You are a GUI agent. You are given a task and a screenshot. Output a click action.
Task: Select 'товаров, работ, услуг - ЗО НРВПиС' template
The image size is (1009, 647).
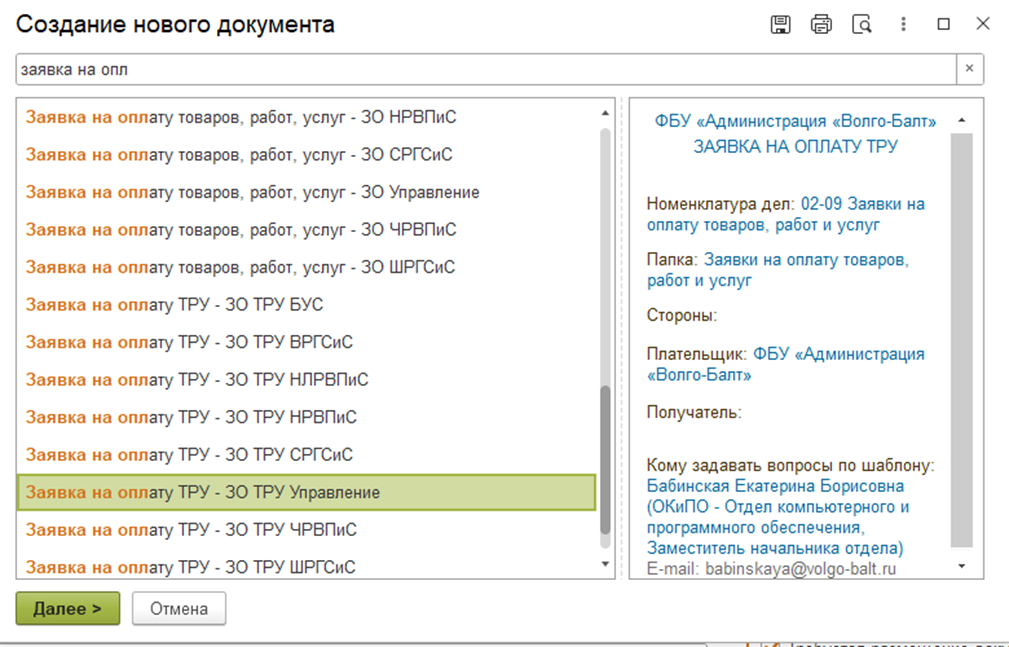[x=240, y=117]
